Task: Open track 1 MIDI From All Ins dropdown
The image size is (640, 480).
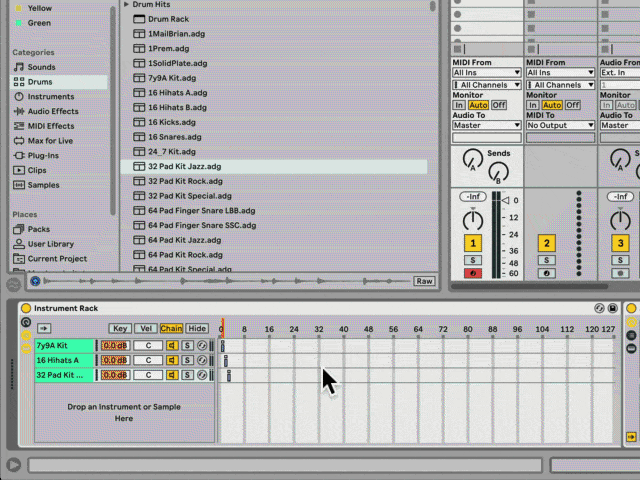Action: [x=486, y=73]
